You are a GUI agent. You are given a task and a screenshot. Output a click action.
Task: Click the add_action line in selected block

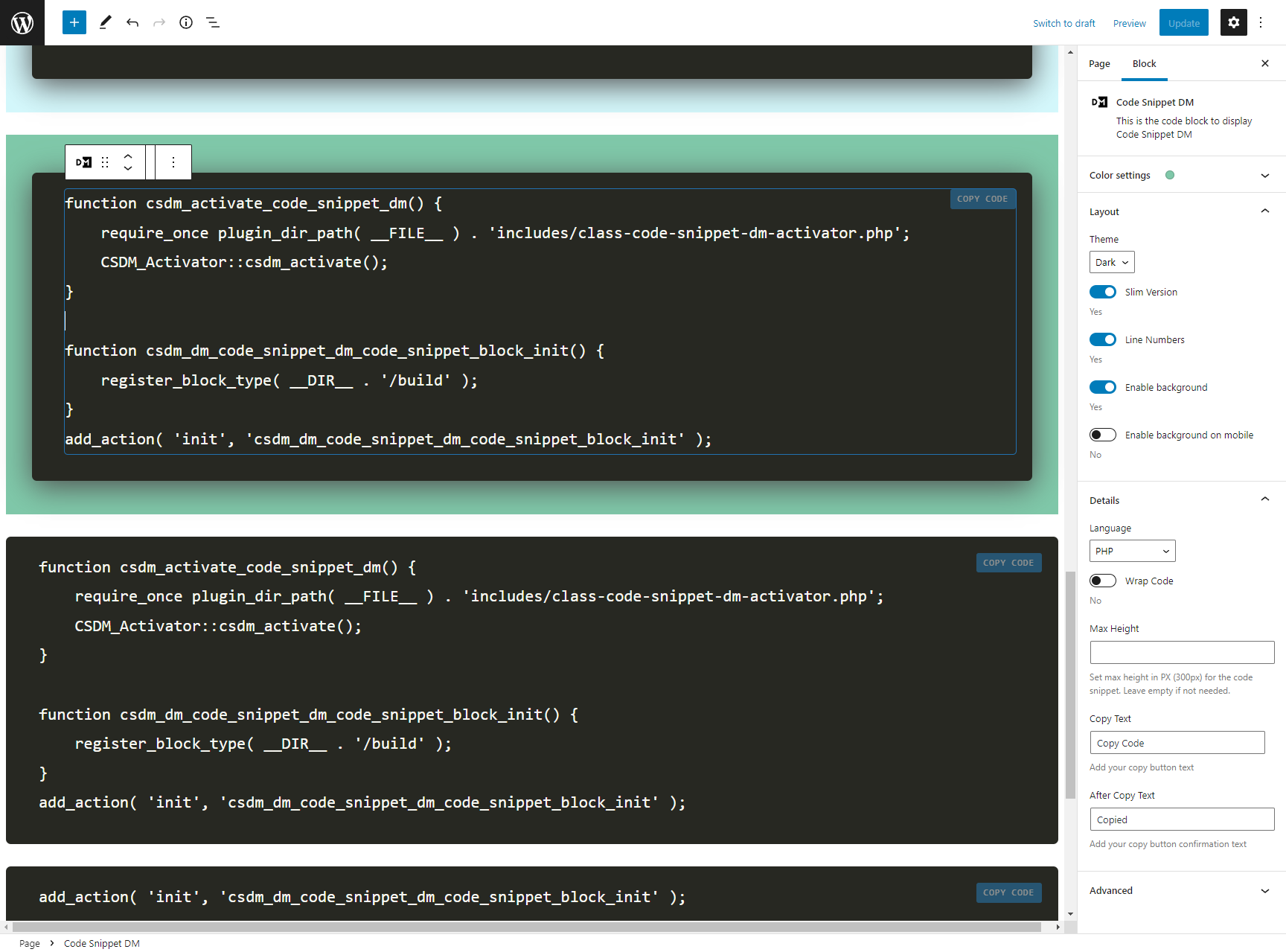388,439
